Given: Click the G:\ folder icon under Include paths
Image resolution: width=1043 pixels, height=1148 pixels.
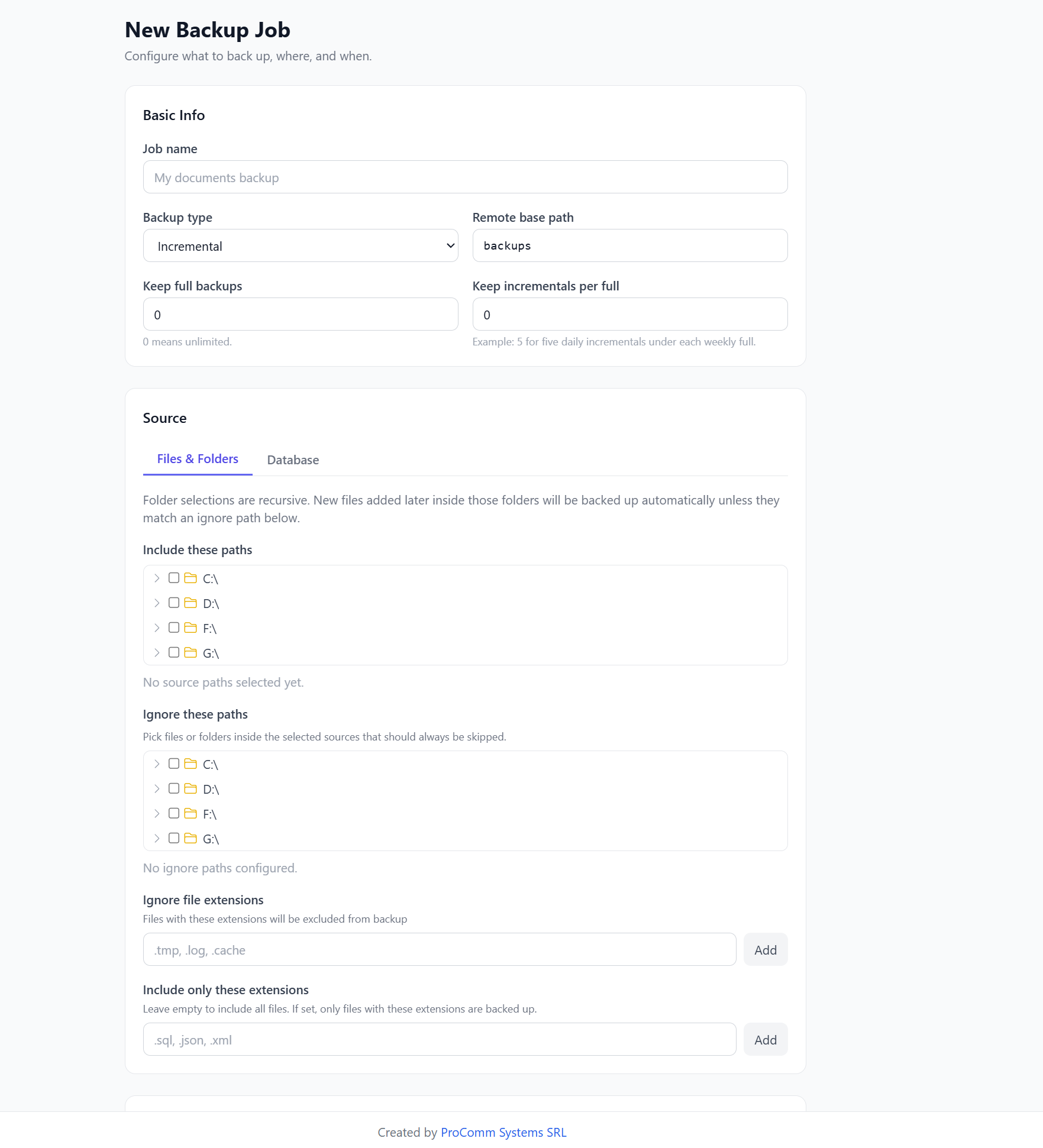Looking at the screenshot, I should pyautogui.click(x=190, y=652).
